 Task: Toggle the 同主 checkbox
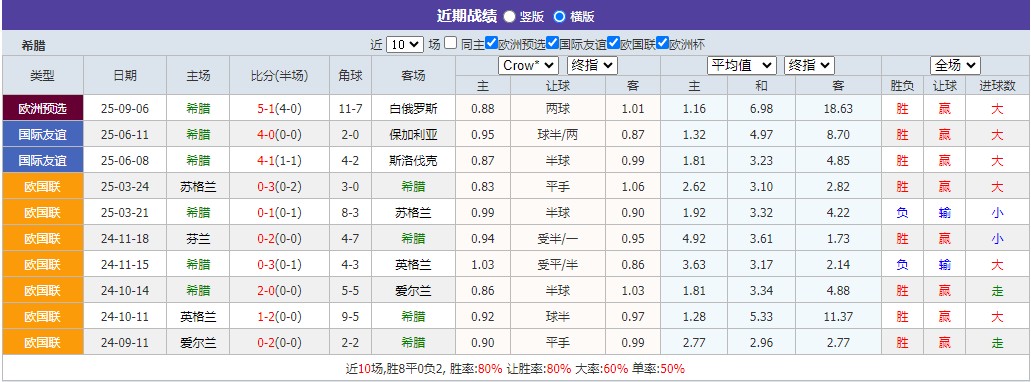[450, 43]
